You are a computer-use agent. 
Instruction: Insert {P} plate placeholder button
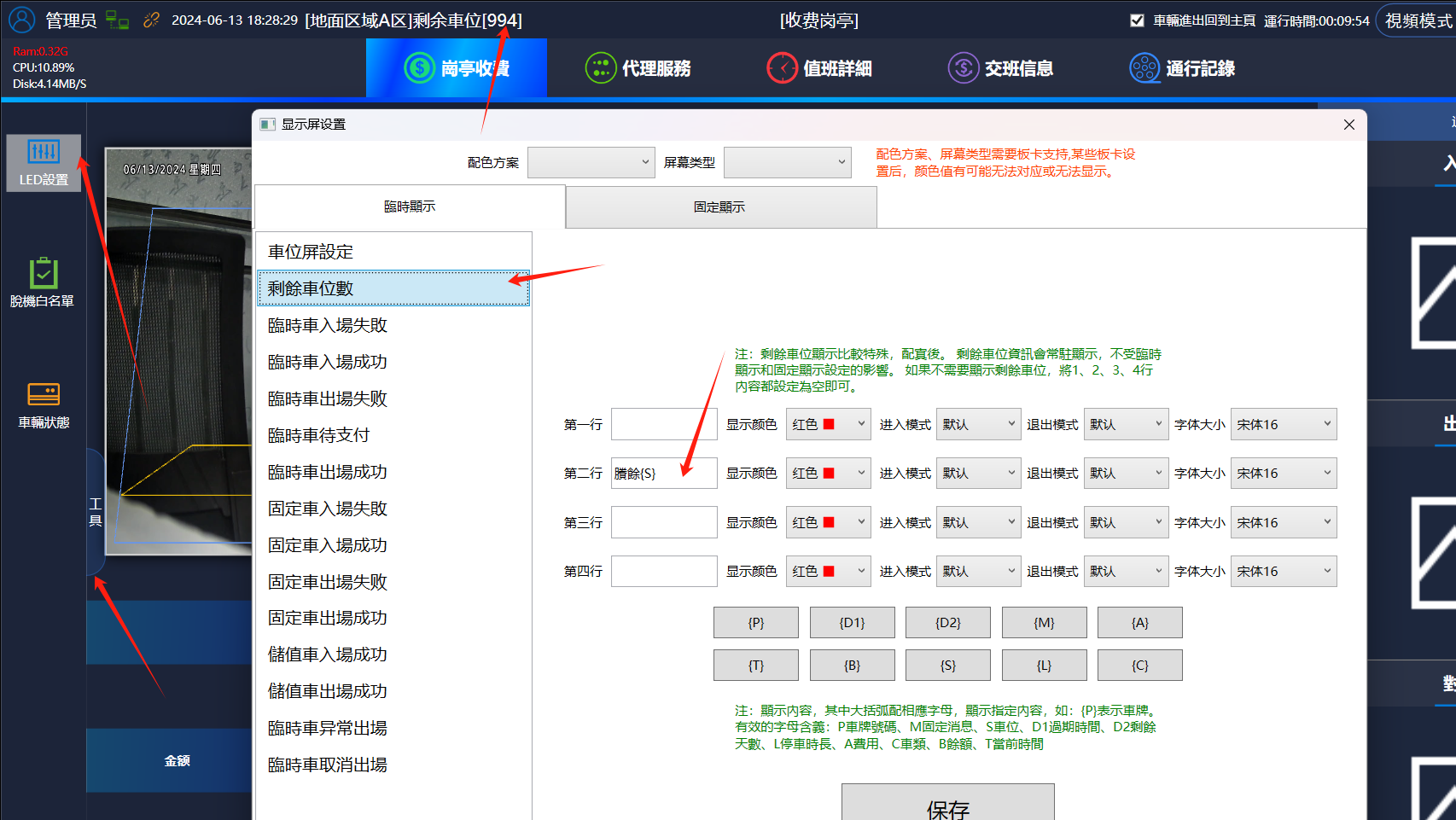coord(756,623)
